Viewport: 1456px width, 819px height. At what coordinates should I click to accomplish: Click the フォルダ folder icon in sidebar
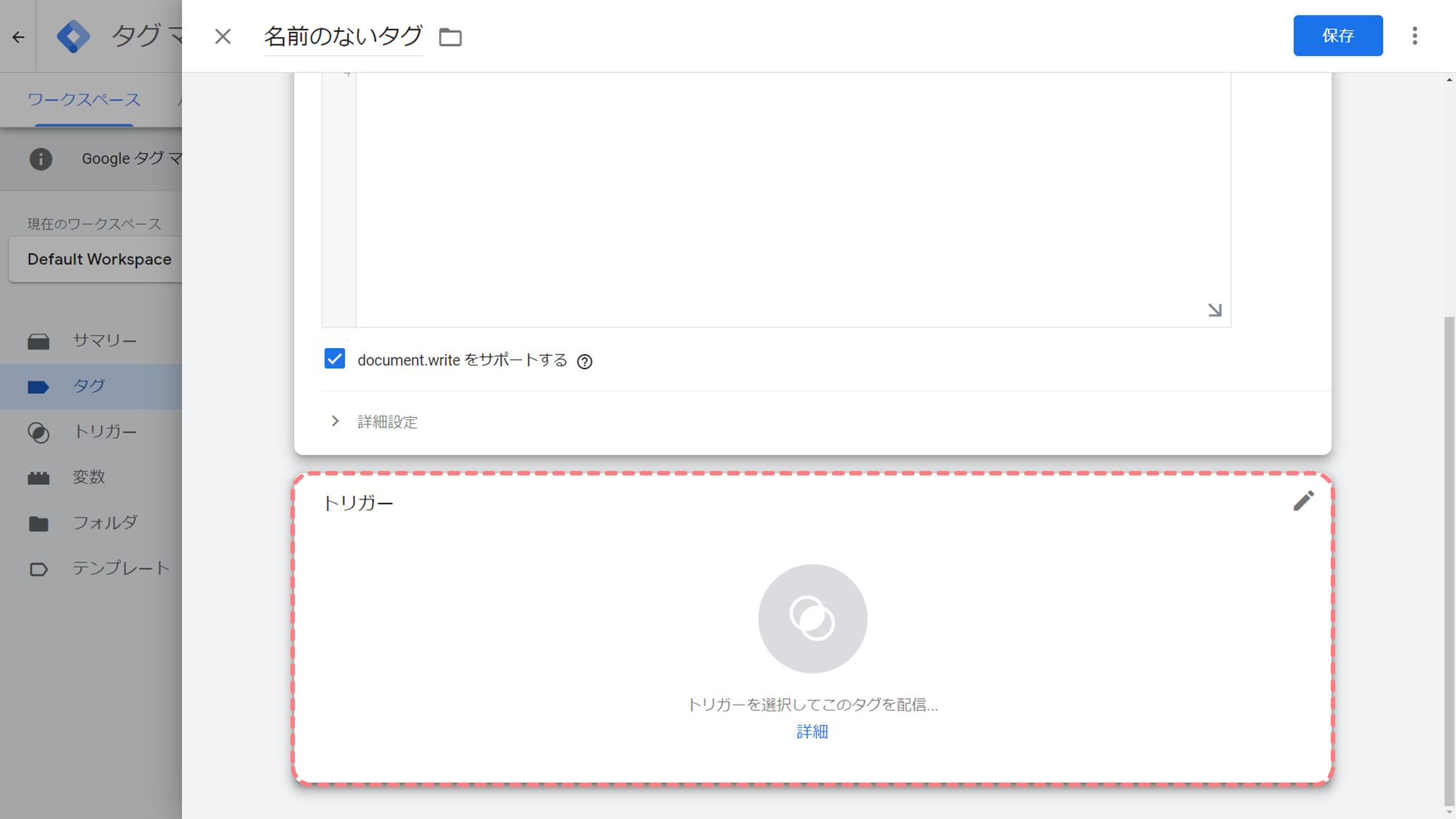39,523
